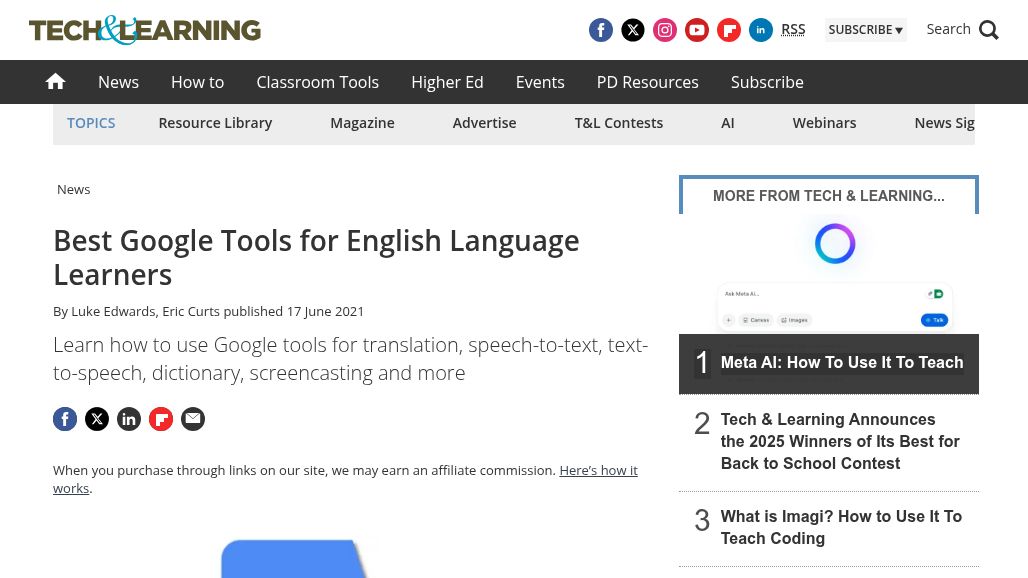
Task: Share article on Facebook below the summary
Action: 65,419
